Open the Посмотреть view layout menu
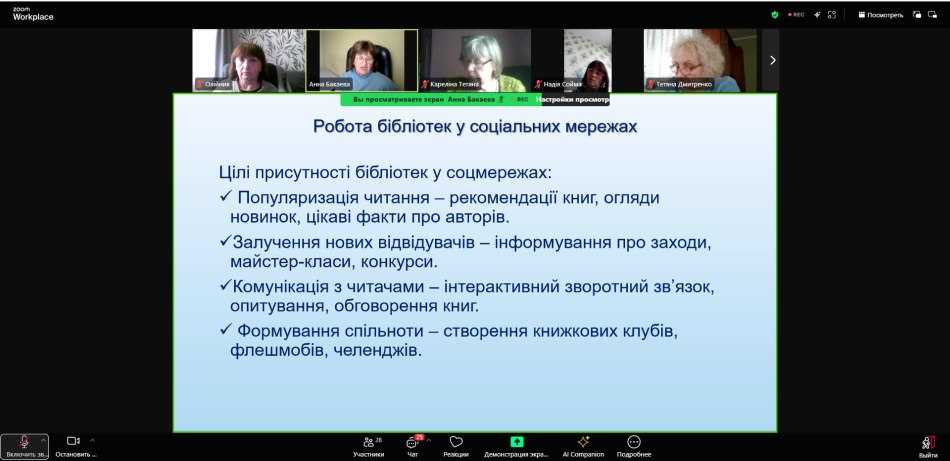The image size is (950, 461). click(880, 15)
